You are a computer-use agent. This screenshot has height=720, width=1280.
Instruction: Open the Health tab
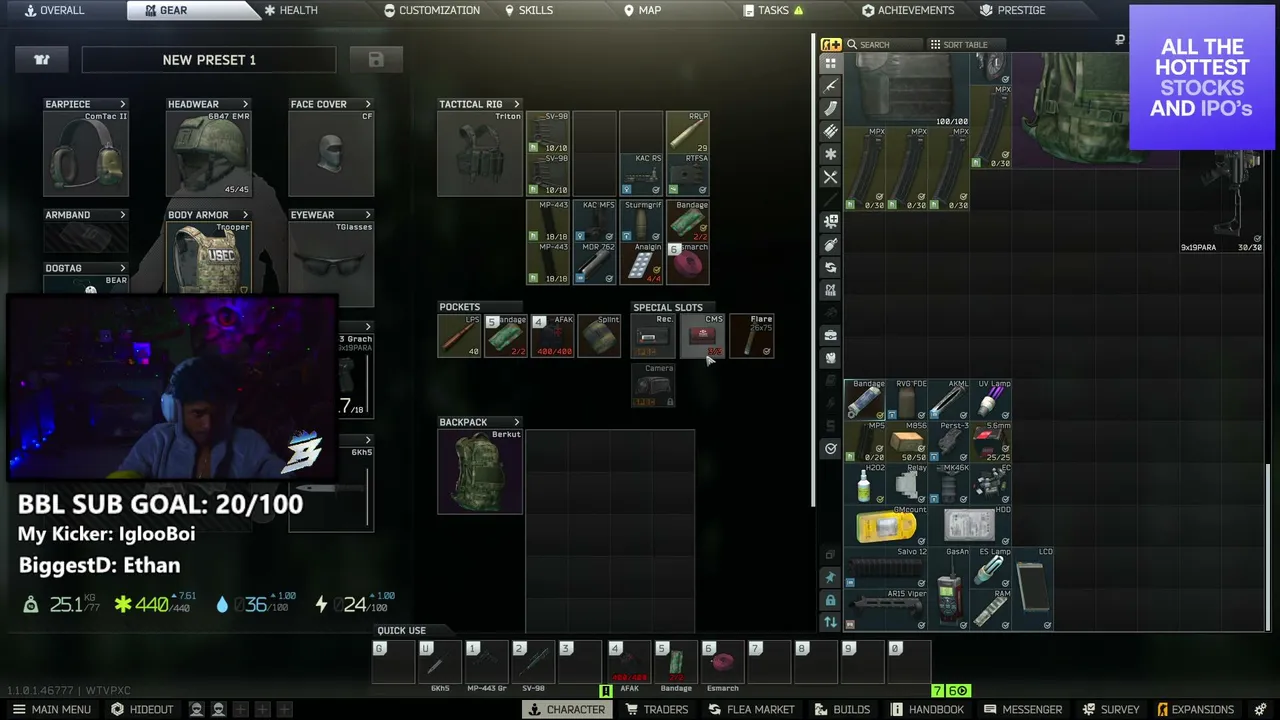(x=290, y=10)
